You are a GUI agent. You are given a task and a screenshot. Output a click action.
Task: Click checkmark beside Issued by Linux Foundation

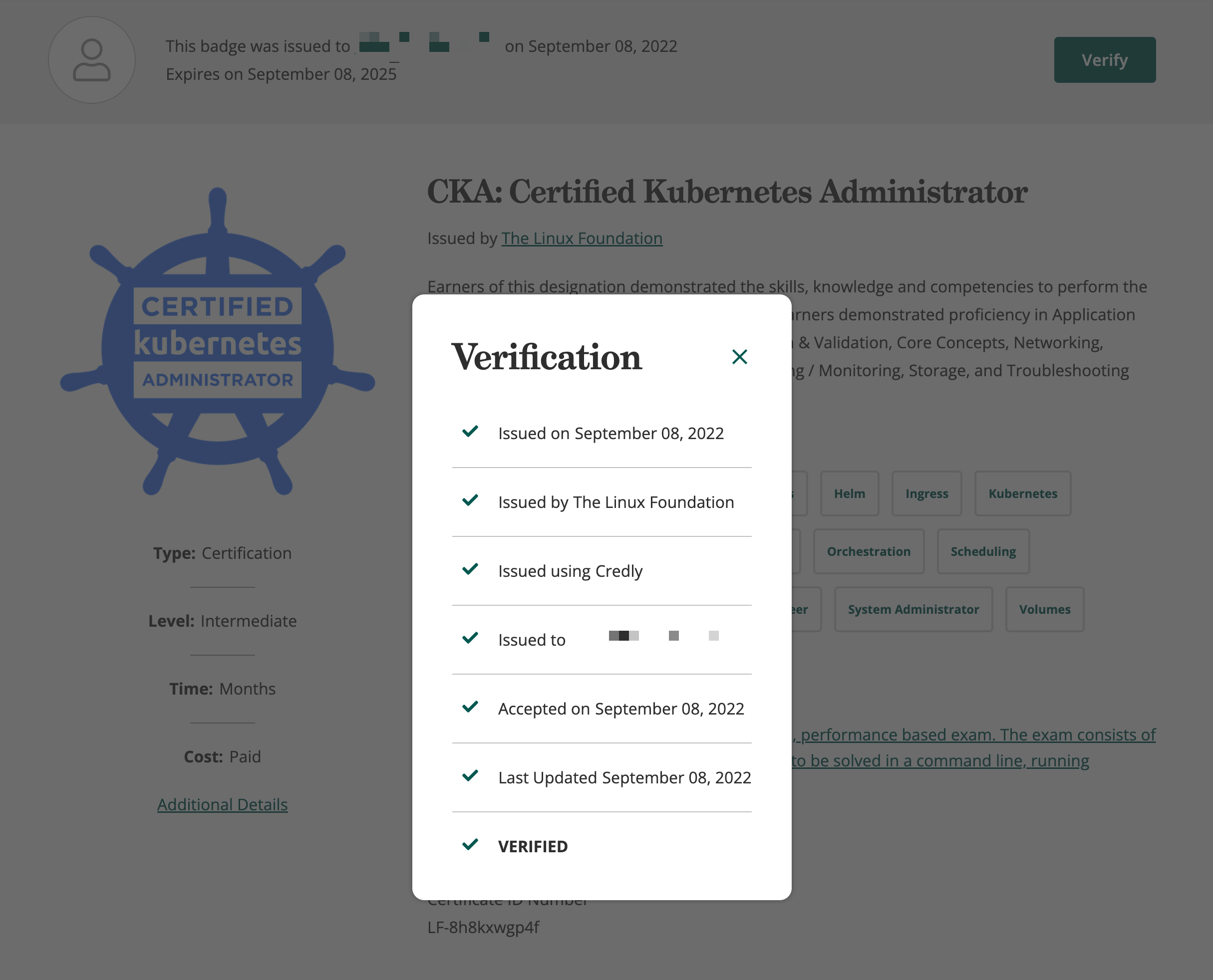coord(470,500)
